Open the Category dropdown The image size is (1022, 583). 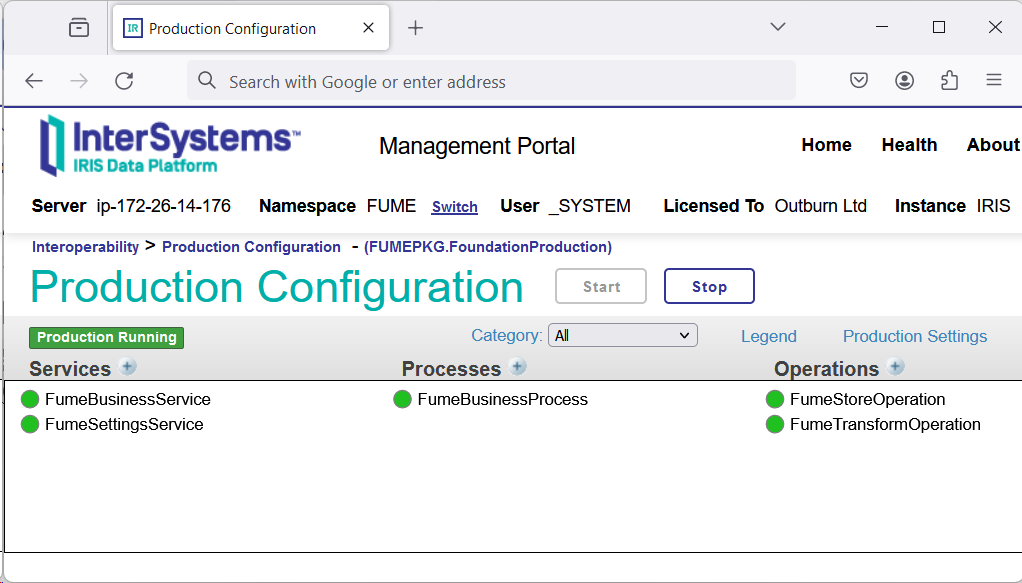point(623,335)
